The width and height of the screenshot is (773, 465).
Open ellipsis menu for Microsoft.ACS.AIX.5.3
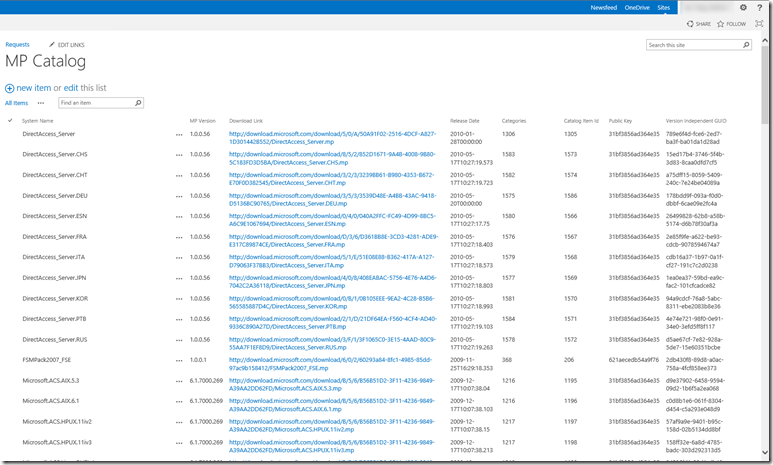[179, 381]
